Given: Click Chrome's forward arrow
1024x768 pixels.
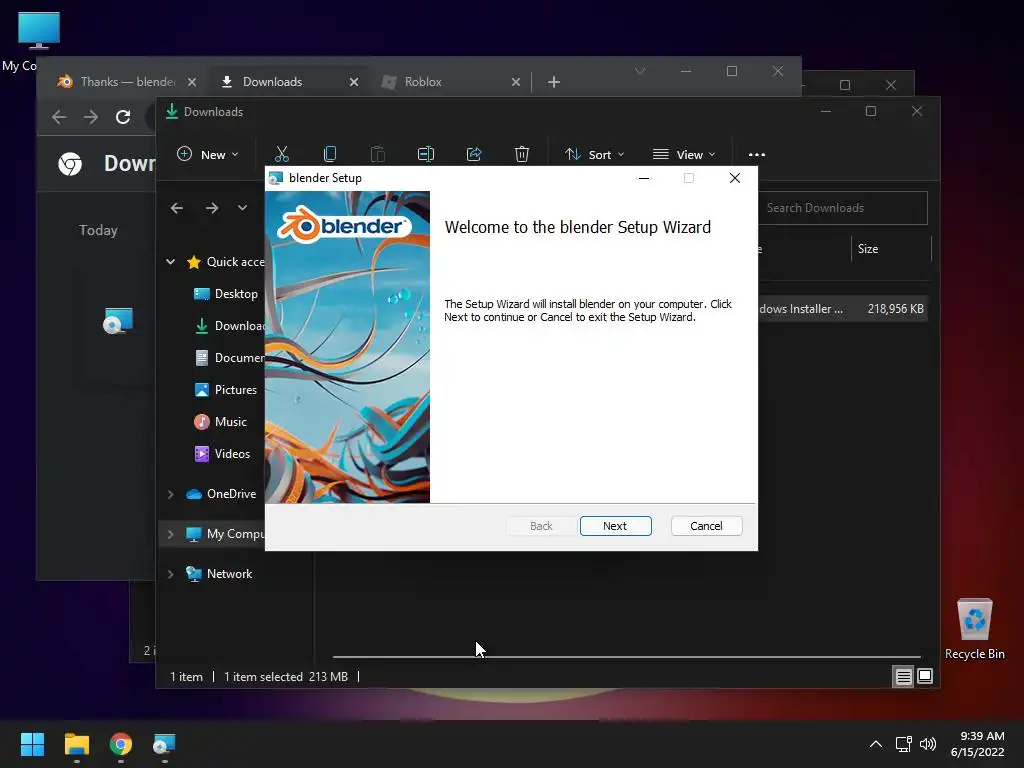Looking at the screenshot, I should (x=91, y=117).
